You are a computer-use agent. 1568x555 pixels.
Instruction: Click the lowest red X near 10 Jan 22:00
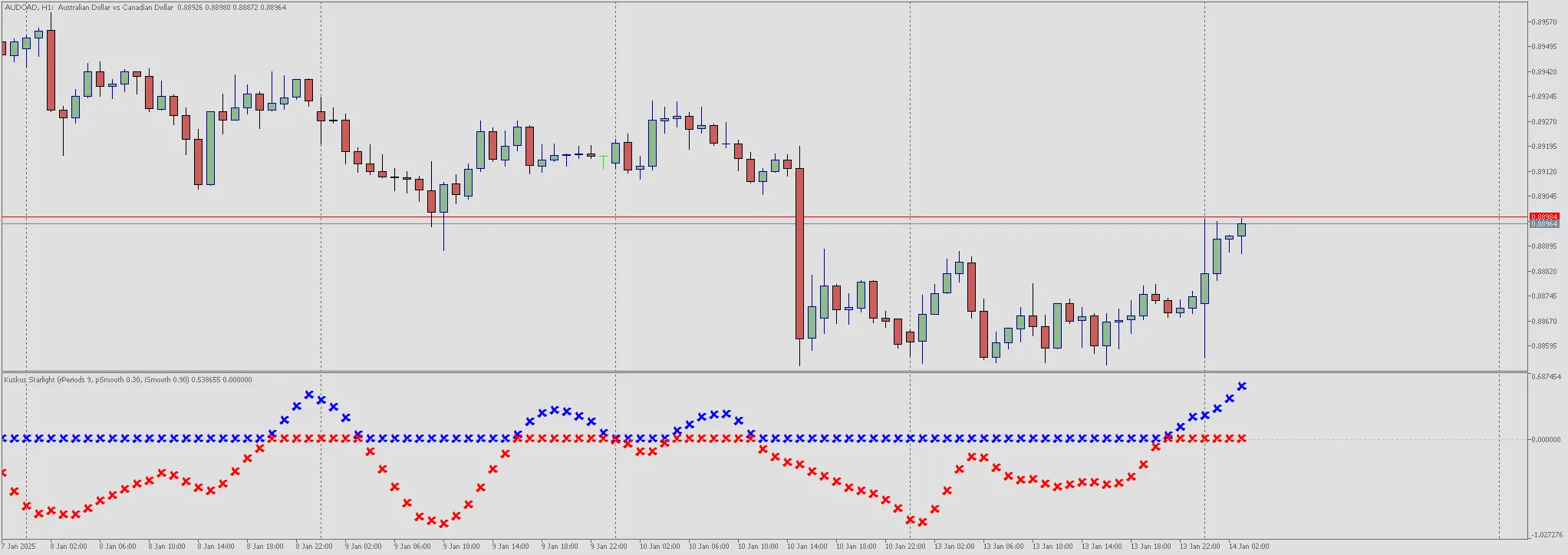click(x=922, y=522)
